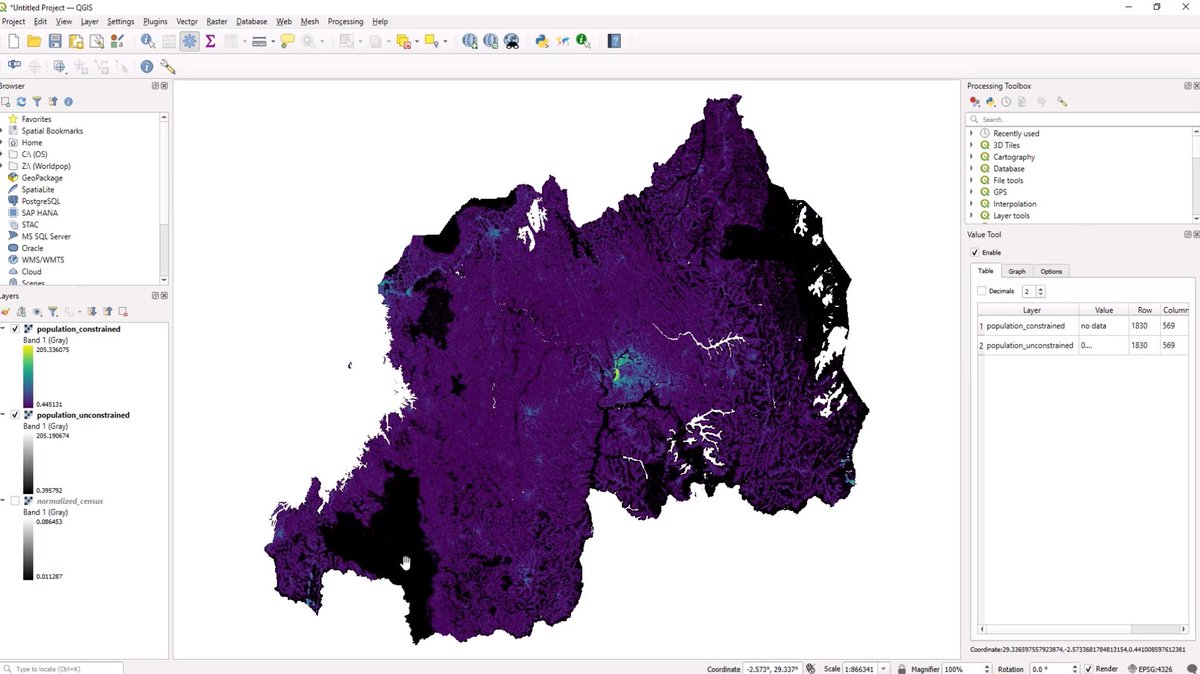Click the Type to locate search box
Image resolution: width=1200 pixels, height=674 pixels.
click(62, 668)
